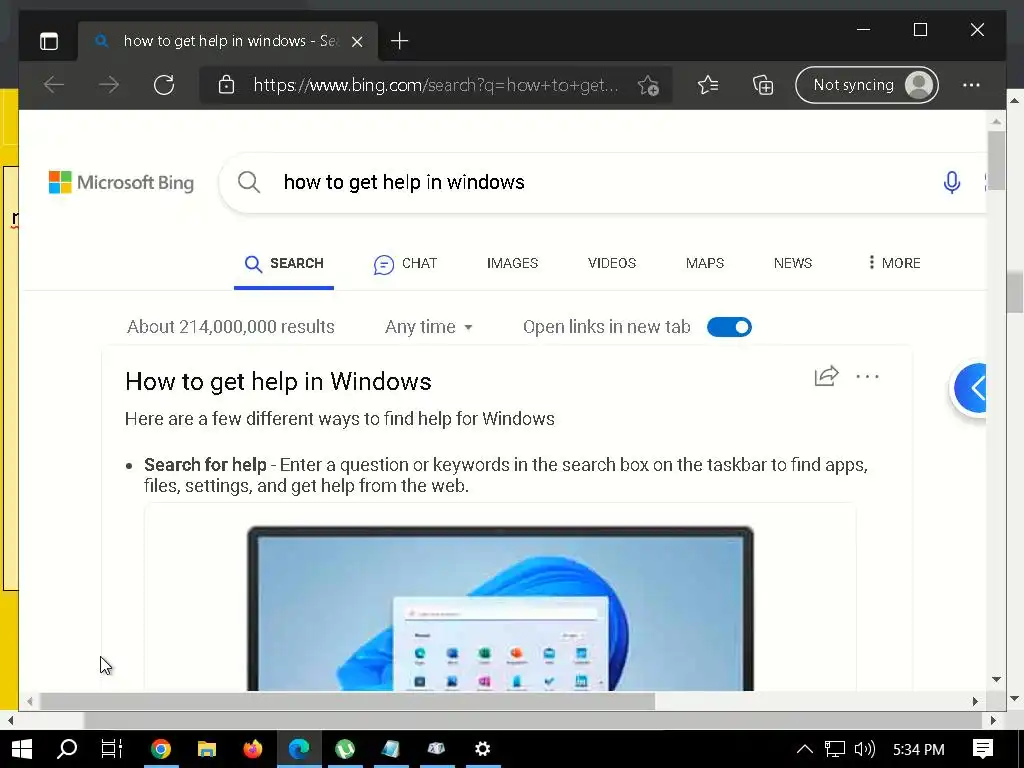This screenshot has height=768, width=1024.
Task: Click the search magnifier icon in Bing box
Action: coord(249,182)
